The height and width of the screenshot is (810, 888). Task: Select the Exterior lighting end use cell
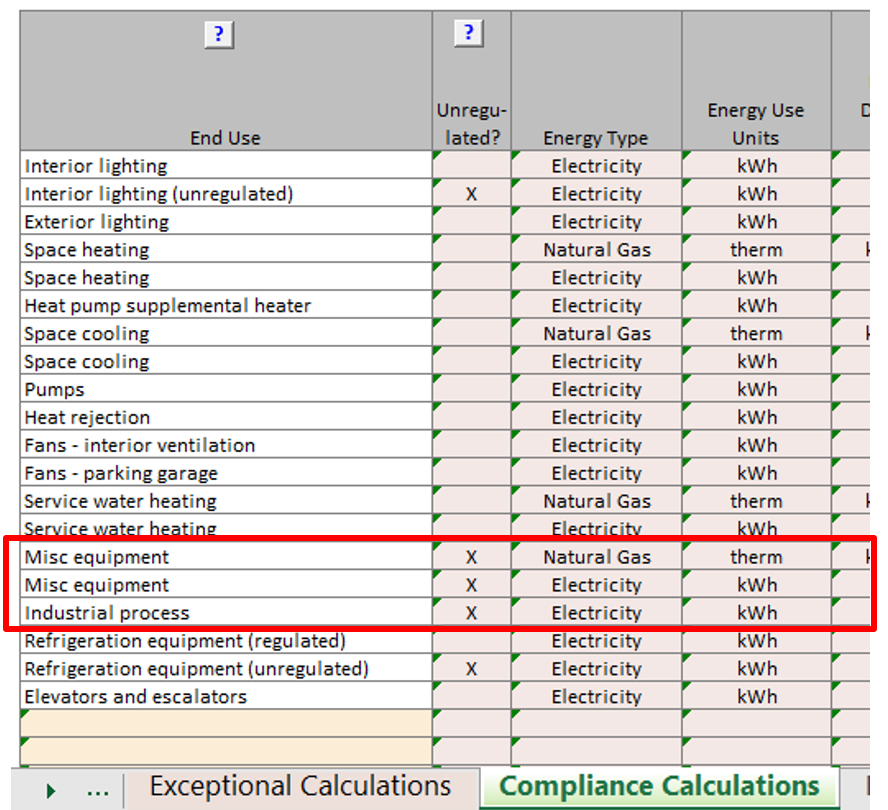tap(226, 222)
